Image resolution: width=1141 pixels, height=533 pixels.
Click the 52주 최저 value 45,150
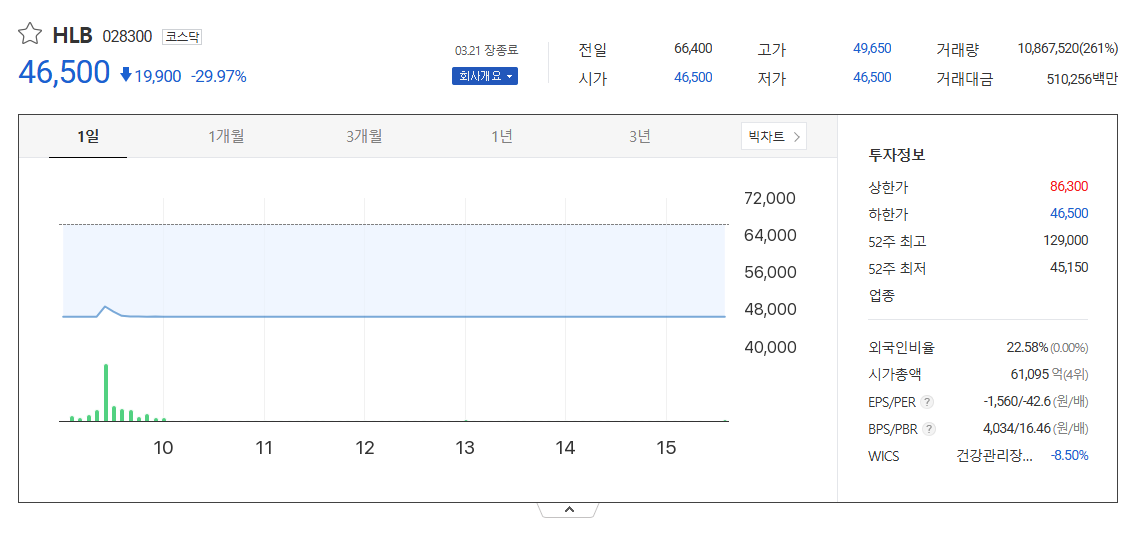pyautogui.click(x=1069, y=267)
